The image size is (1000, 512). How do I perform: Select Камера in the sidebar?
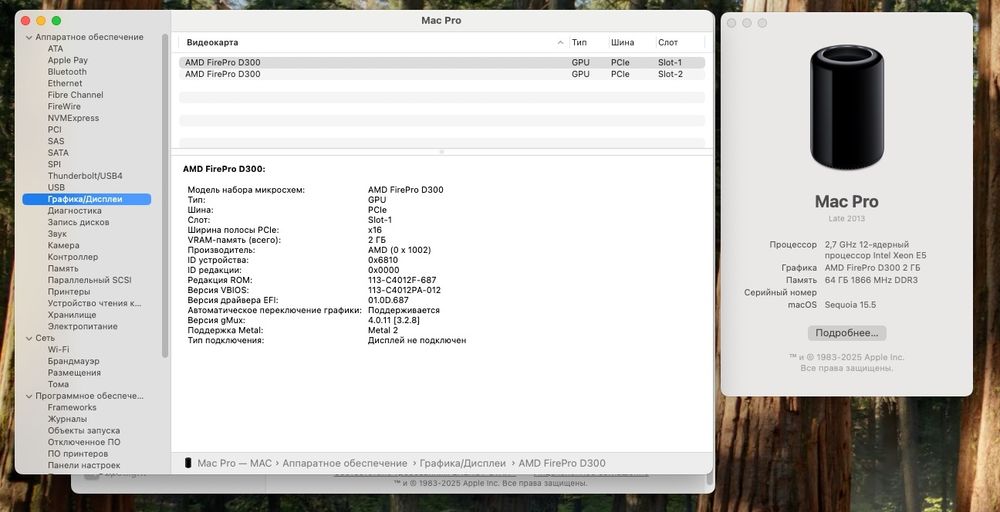[63, 245]
